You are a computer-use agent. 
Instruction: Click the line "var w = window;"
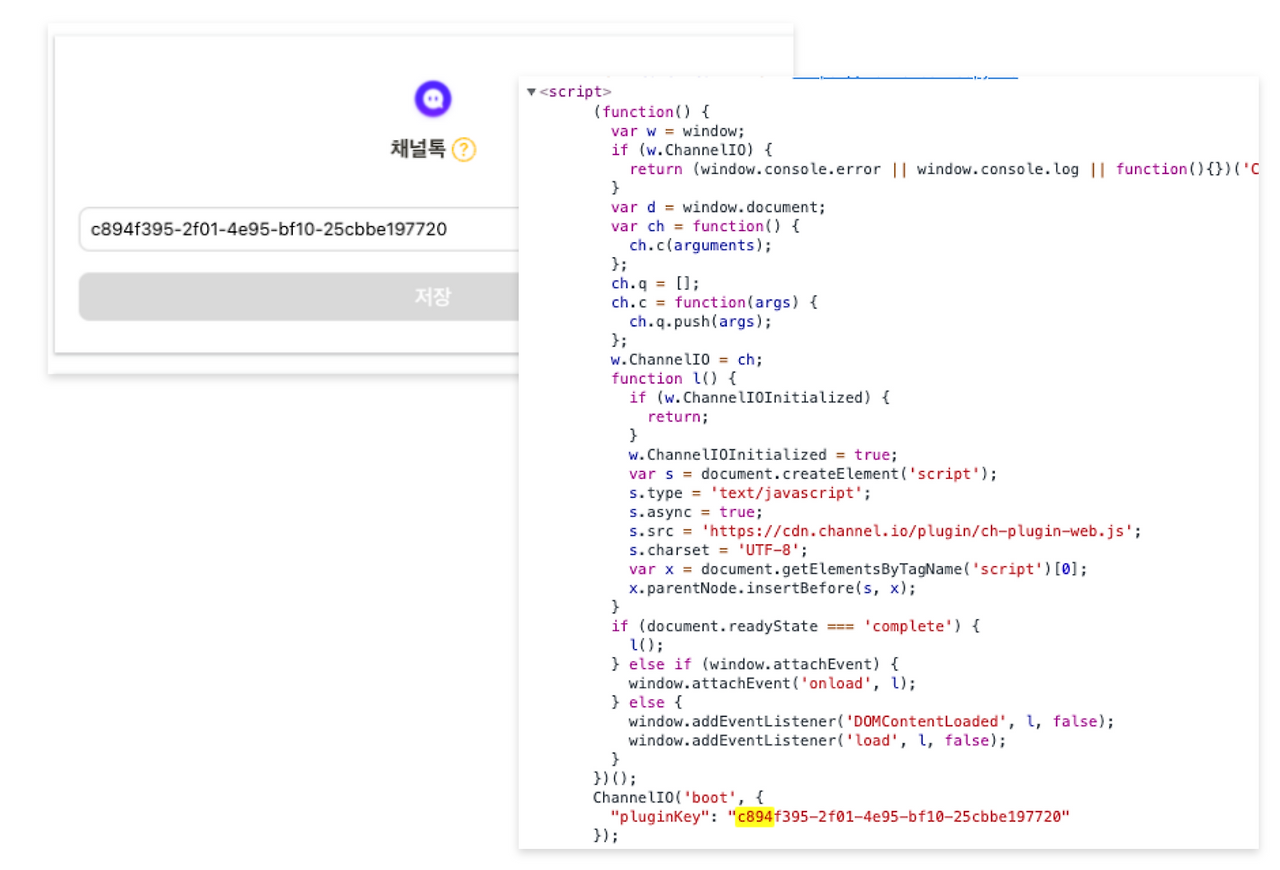(678, 131)
